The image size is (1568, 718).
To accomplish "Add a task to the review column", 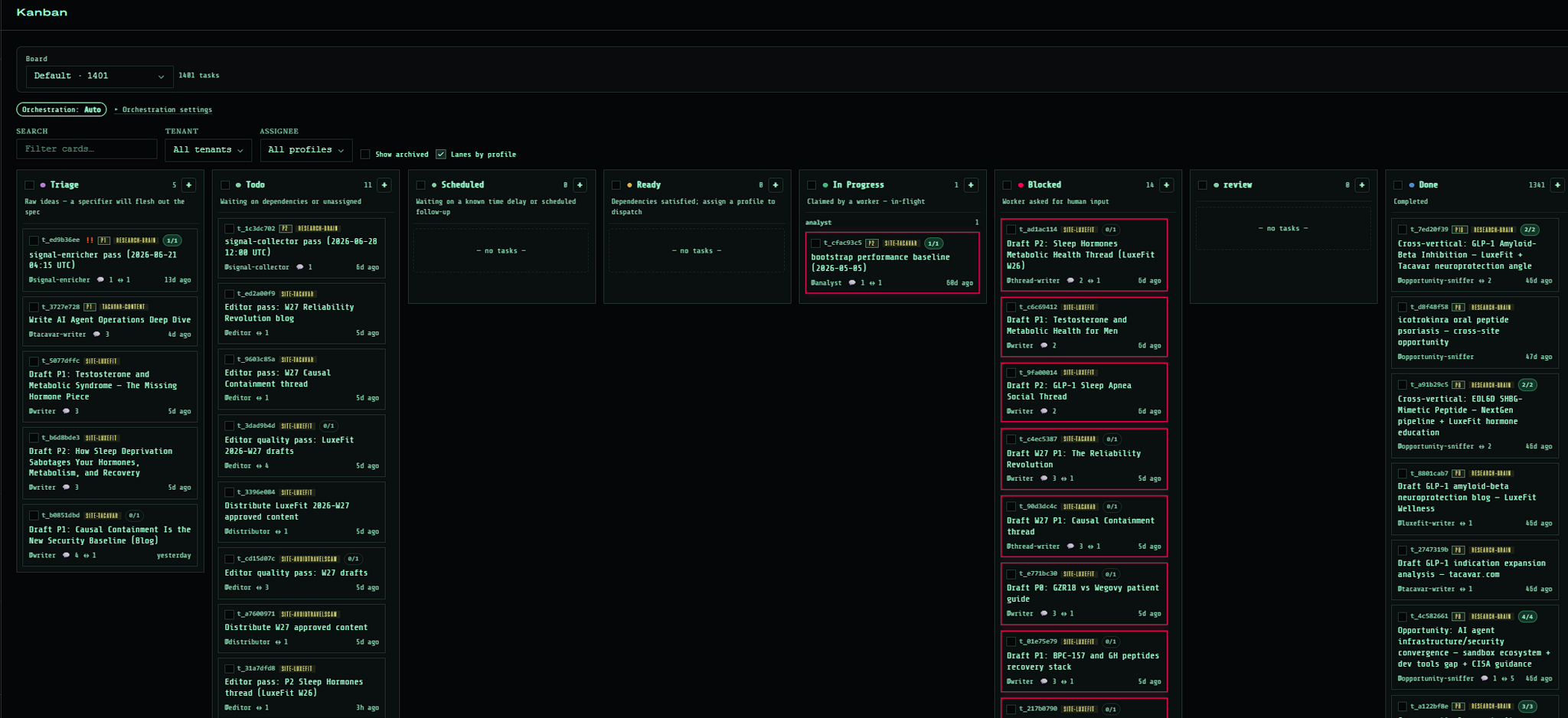I will pos(1362,185).
